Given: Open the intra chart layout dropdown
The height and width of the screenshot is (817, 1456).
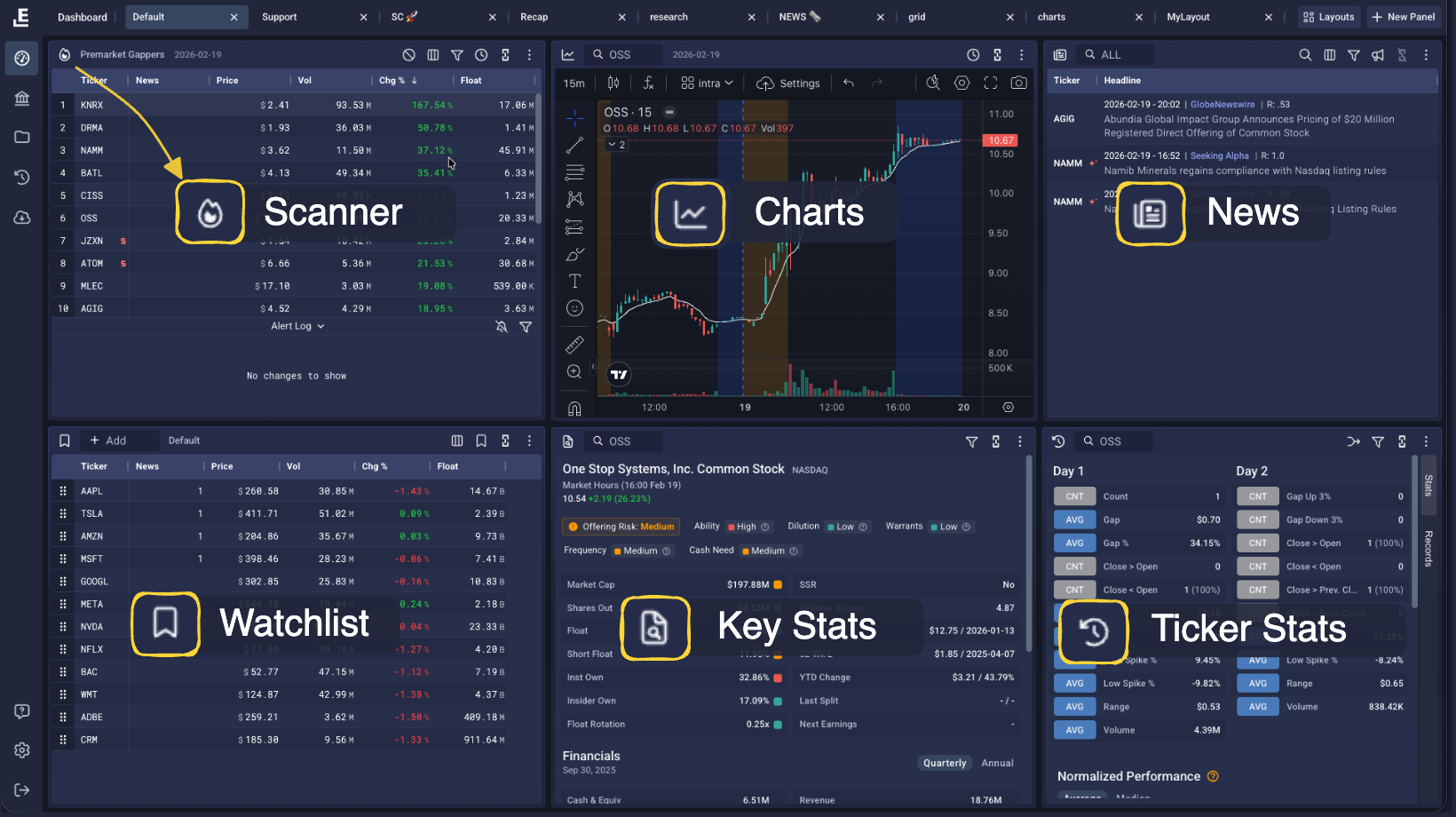Looking at the screenshot, I should [707, 83].
